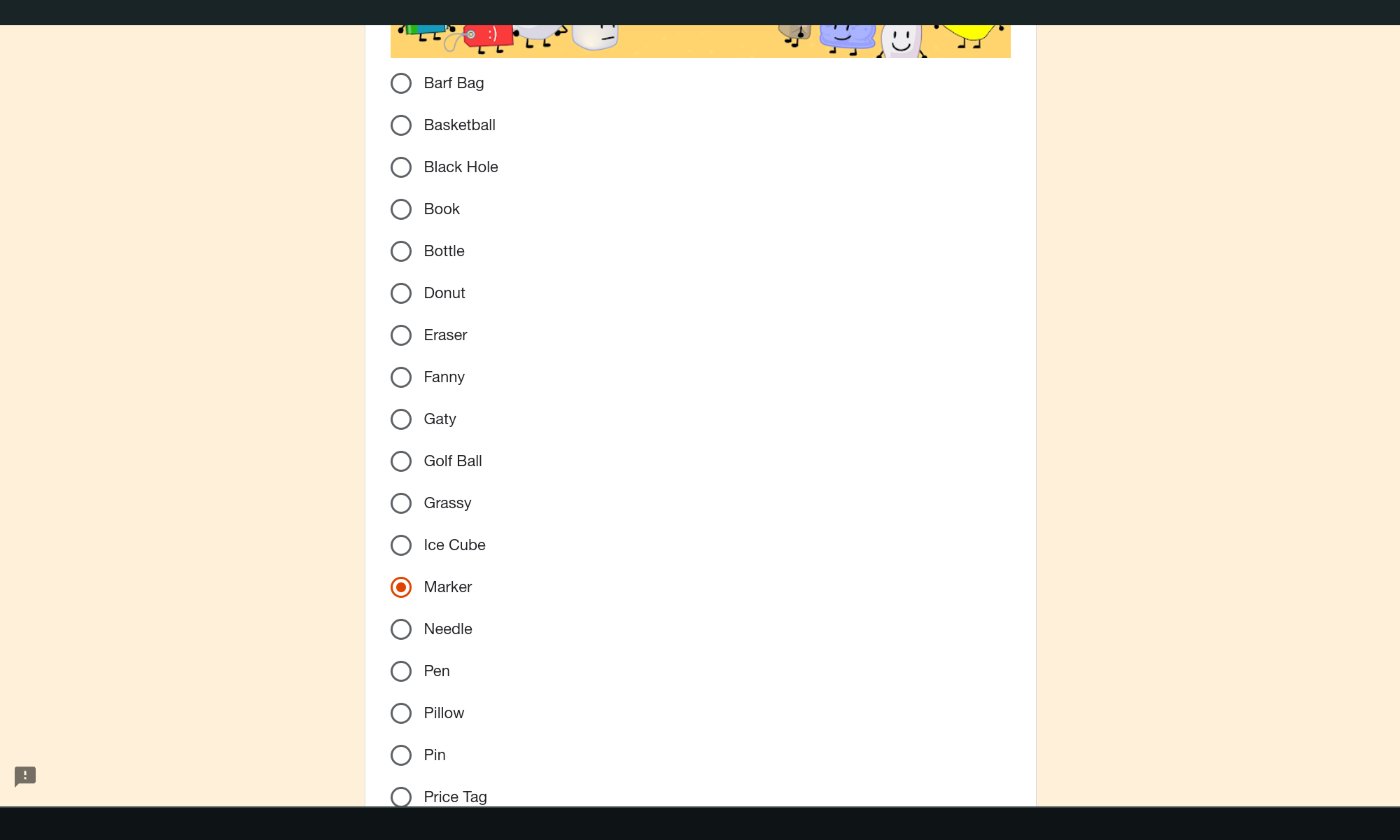Viewport: 1400px width, 840px height.
Task: Choose the Needle option
Action: click(x=401, y=629)
